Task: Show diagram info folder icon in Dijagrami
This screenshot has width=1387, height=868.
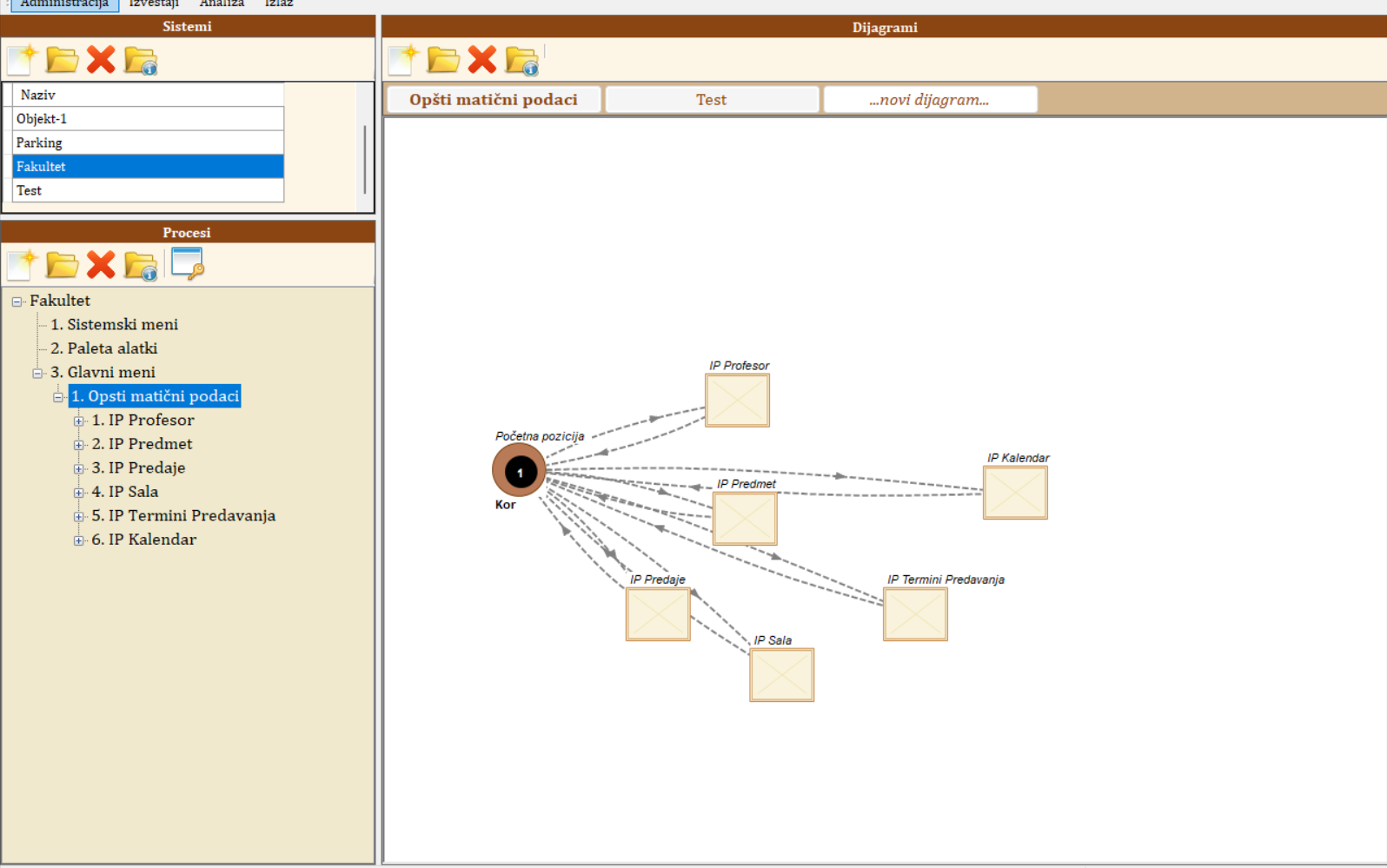Action: (x=522, y=61)
